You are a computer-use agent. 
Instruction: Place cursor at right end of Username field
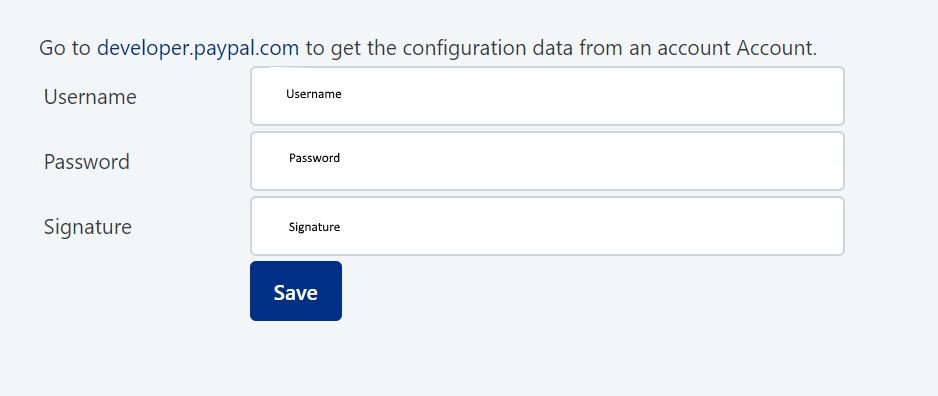[832, 96]
